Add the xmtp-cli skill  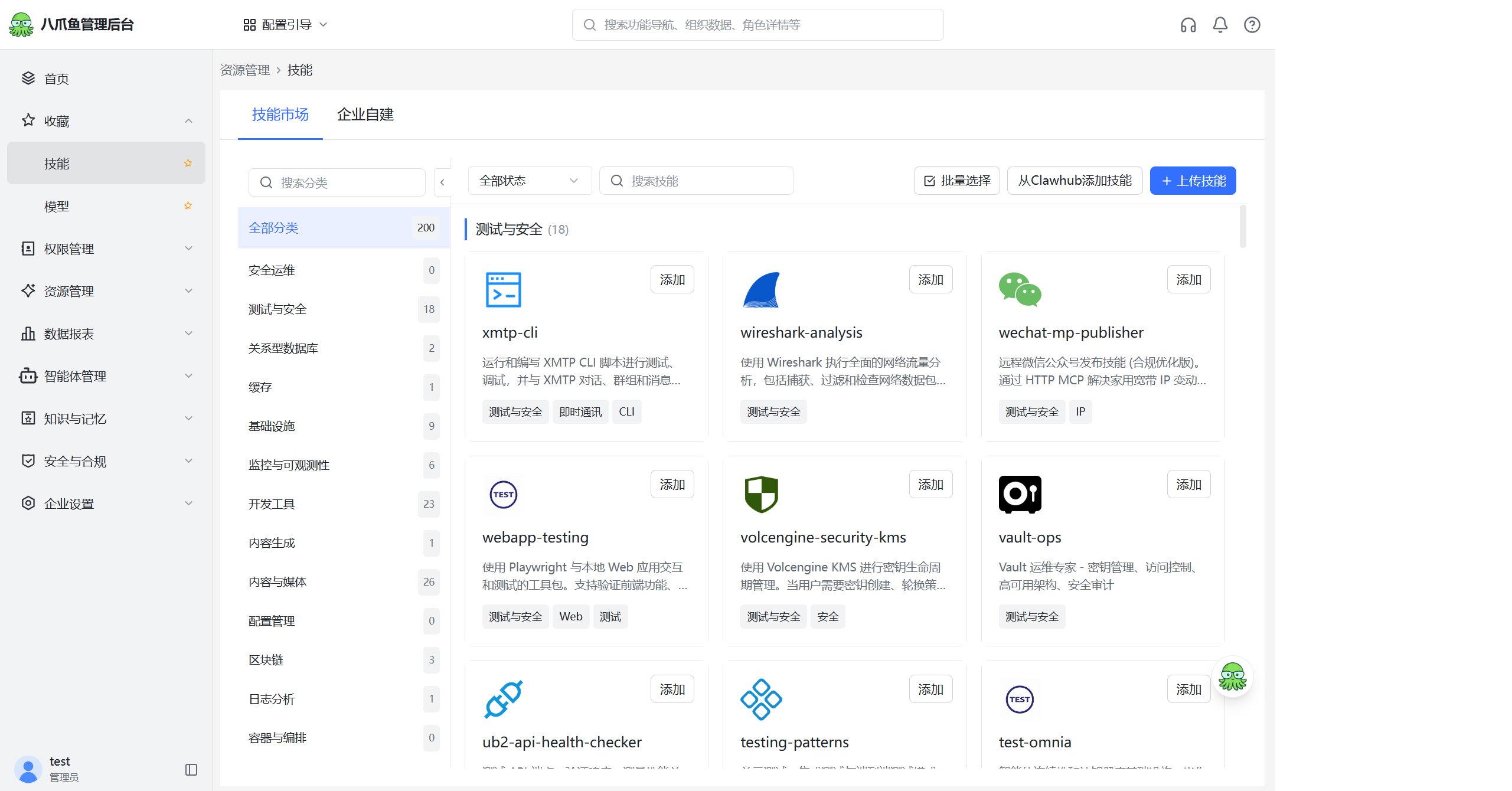pos(672,280)
